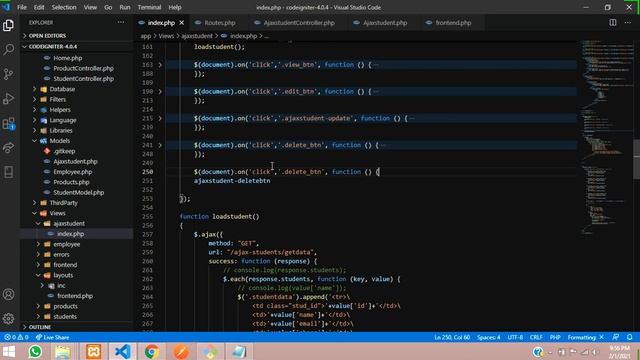The height and width of the screenshot is (360, 640).
Task: Expand folded ajaxstudent-update handler at line 215
Action: pyautogui.click(x=160, y=118)
